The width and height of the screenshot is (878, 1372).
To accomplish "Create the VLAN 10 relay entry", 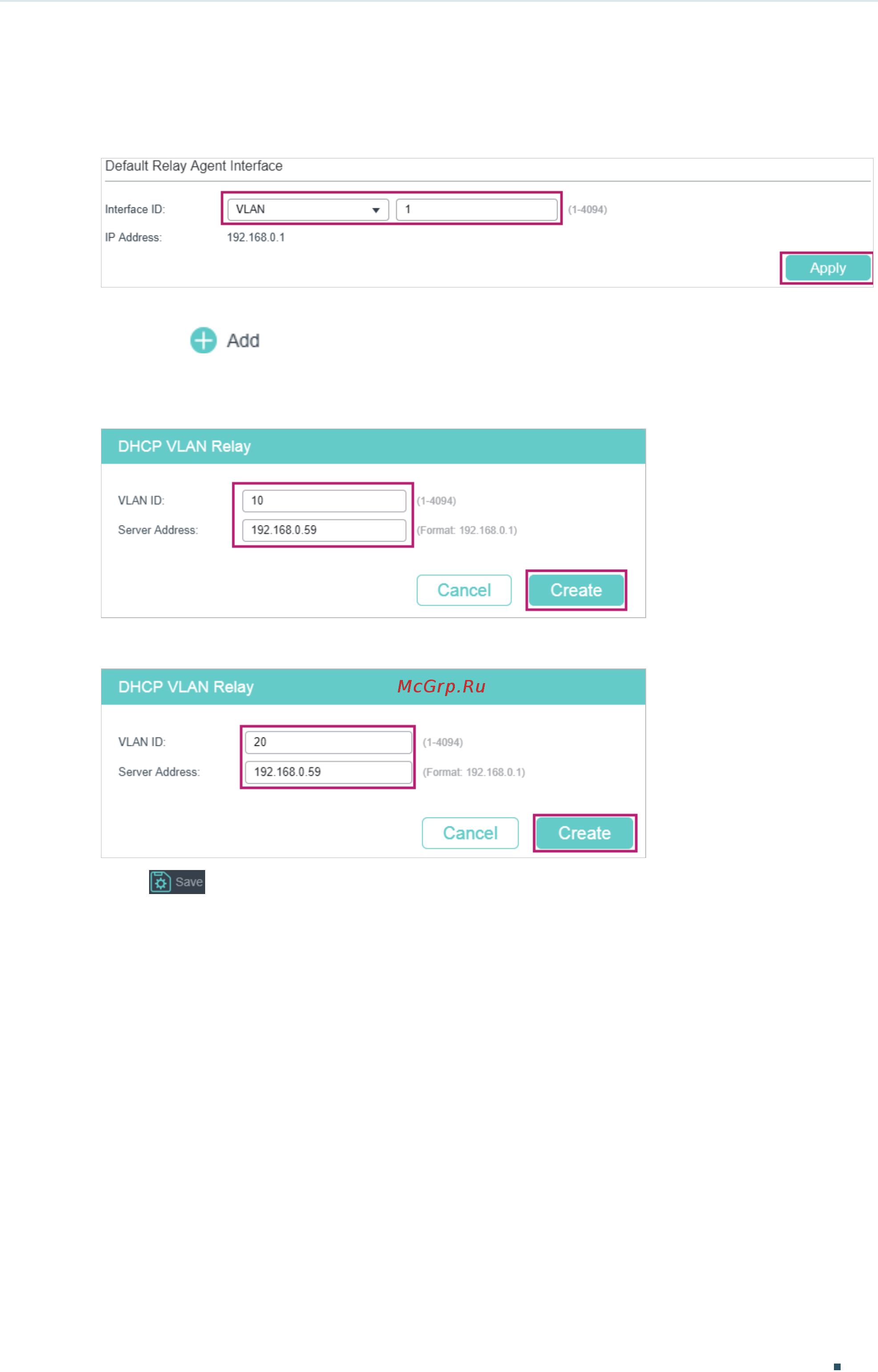I will [x=576, y=590].
